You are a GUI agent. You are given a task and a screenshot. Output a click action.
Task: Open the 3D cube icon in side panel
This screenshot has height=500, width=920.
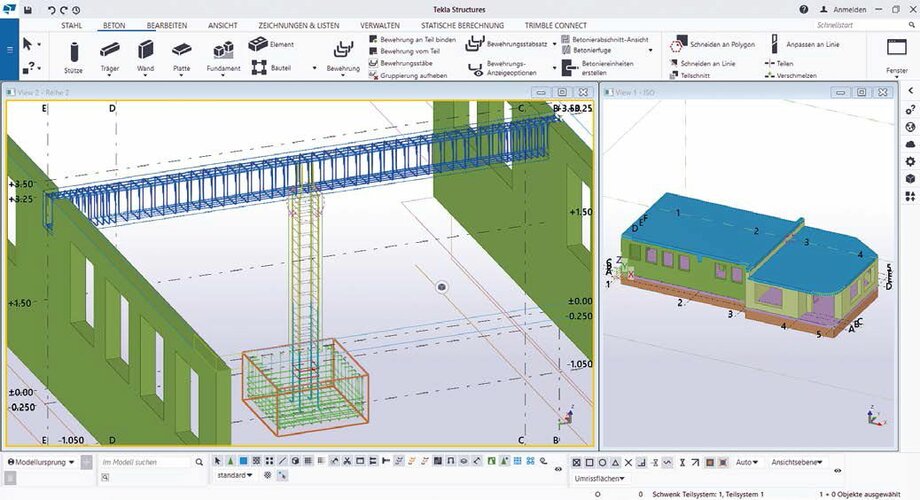910,178
